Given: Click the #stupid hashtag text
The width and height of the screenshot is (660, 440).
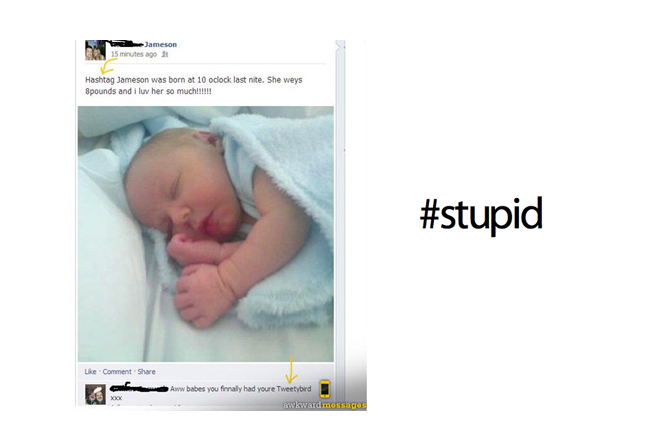Looking at the screenshot, I should pyautogui.click(x=481, y=214).
